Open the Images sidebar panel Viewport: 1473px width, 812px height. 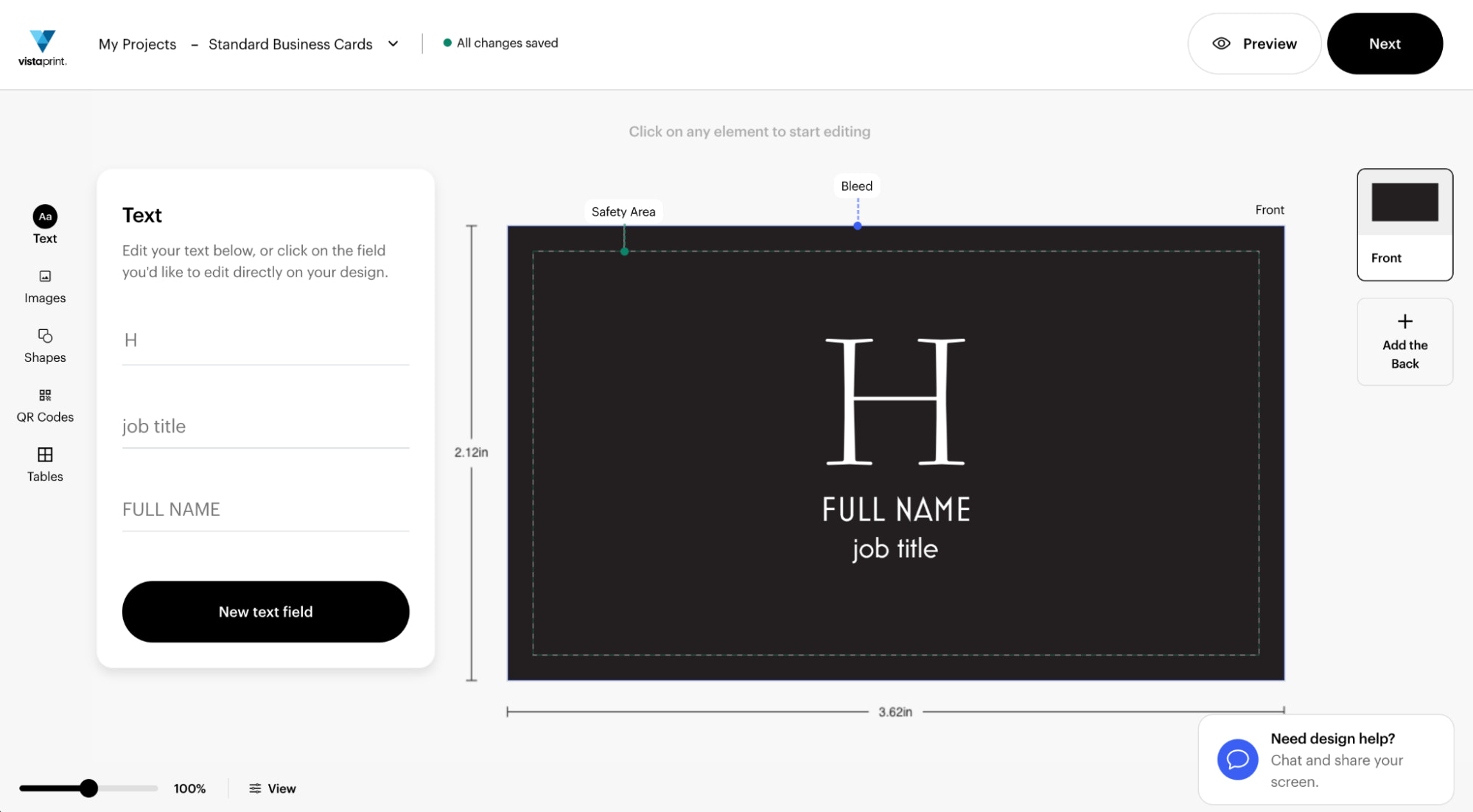[x=45, y=286]
